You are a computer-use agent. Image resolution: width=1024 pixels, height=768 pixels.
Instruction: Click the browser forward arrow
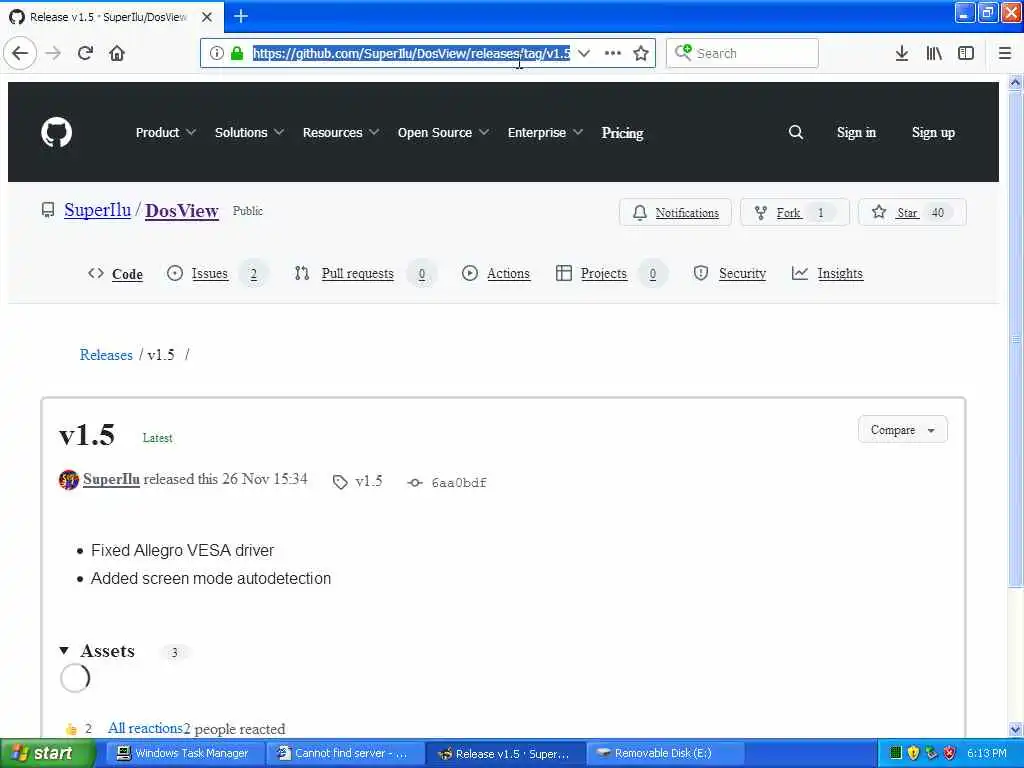(54, 53)
